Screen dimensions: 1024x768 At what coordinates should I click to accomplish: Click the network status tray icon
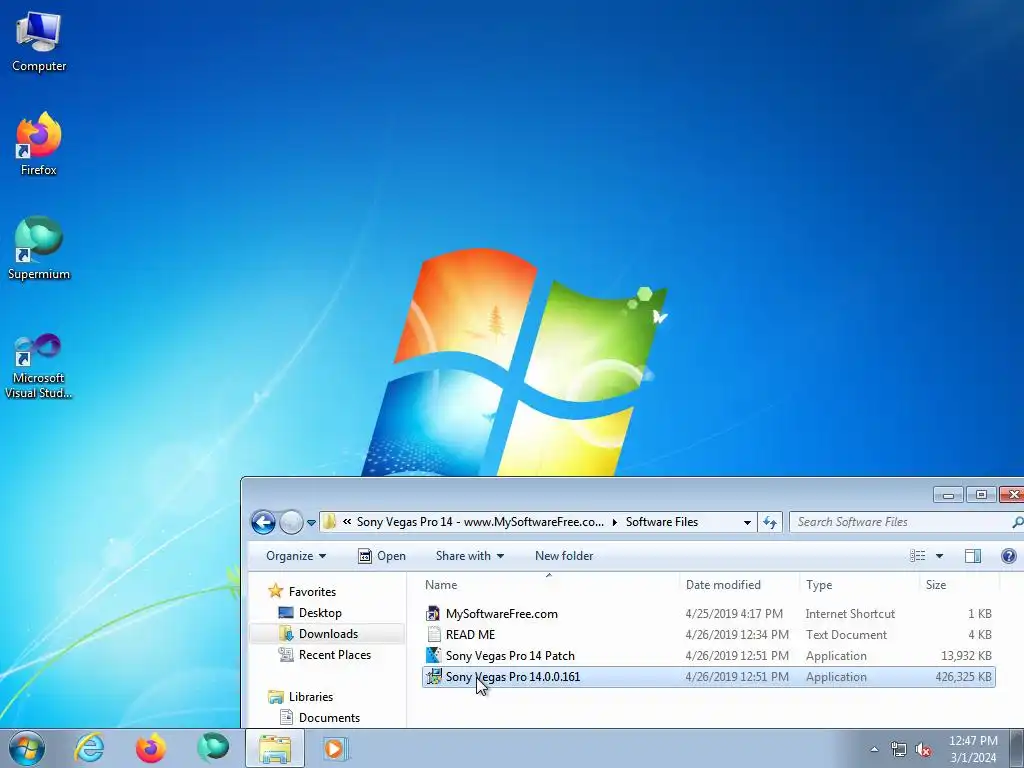899,750
